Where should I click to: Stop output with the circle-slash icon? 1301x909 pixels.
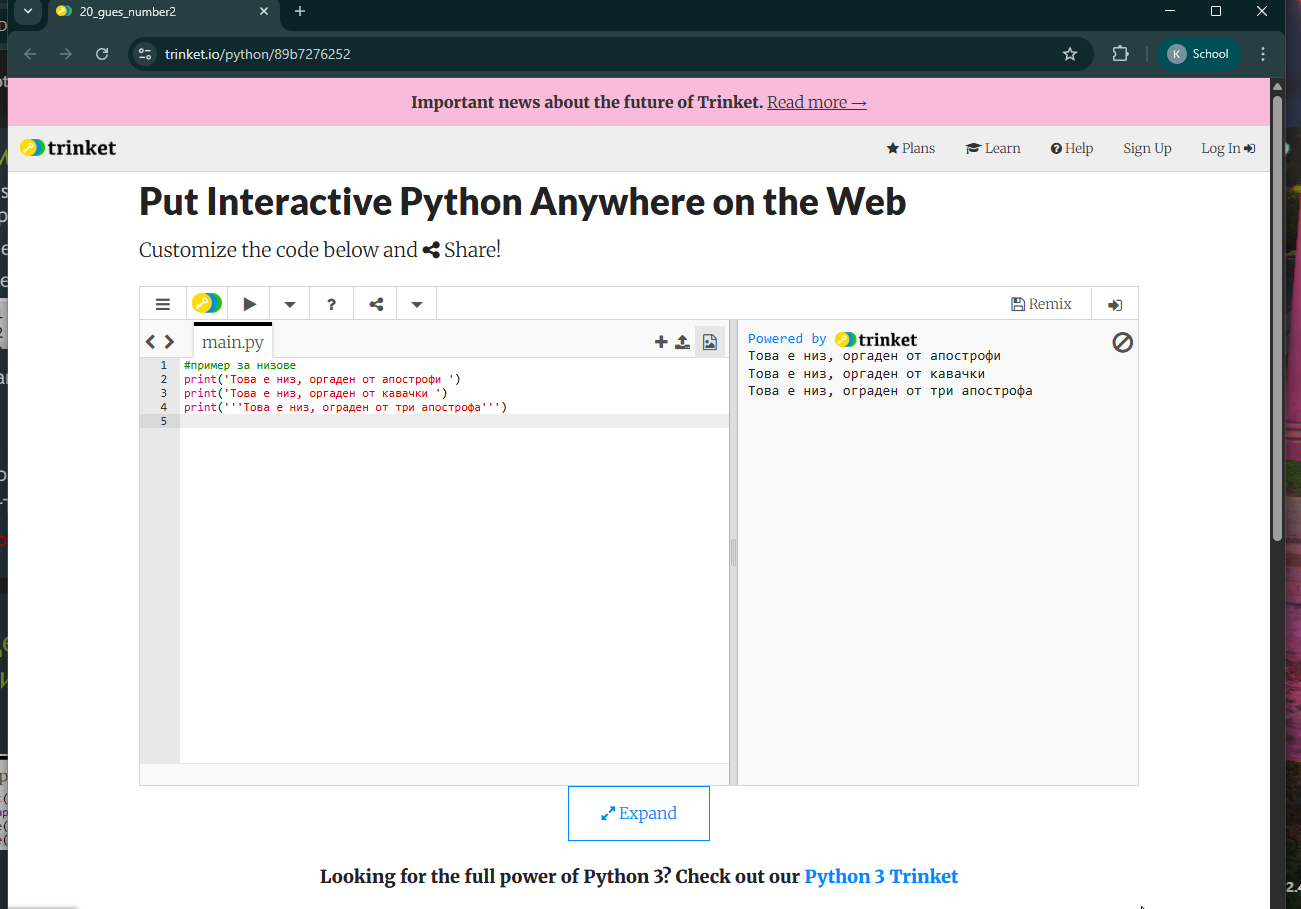[1123, 343]
